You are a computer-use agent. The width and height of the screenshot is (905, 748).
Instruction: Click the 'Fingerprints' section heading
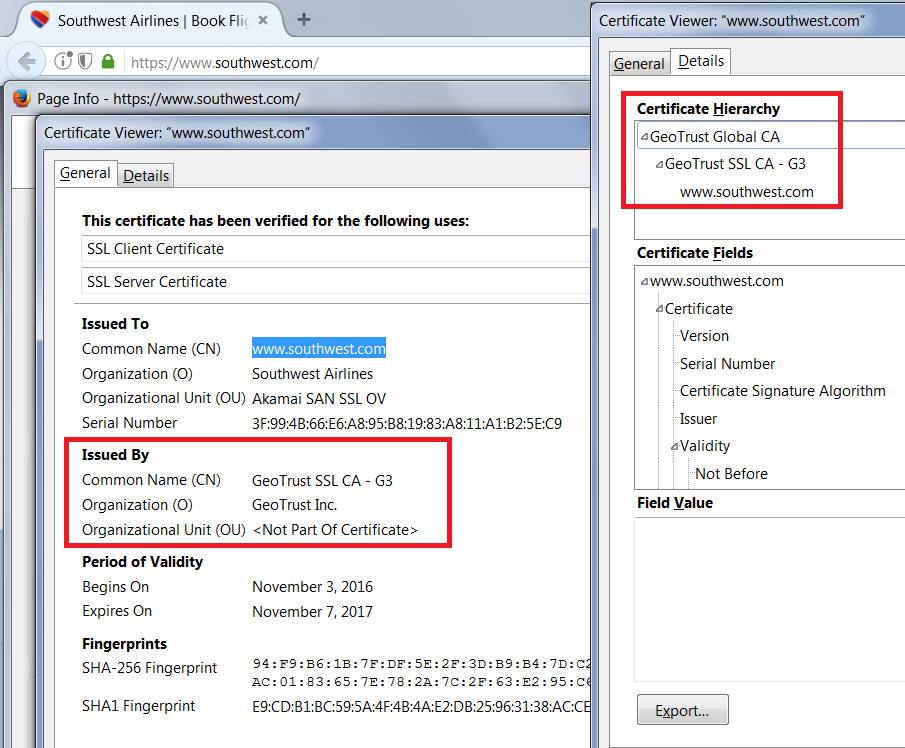[125, 644]
